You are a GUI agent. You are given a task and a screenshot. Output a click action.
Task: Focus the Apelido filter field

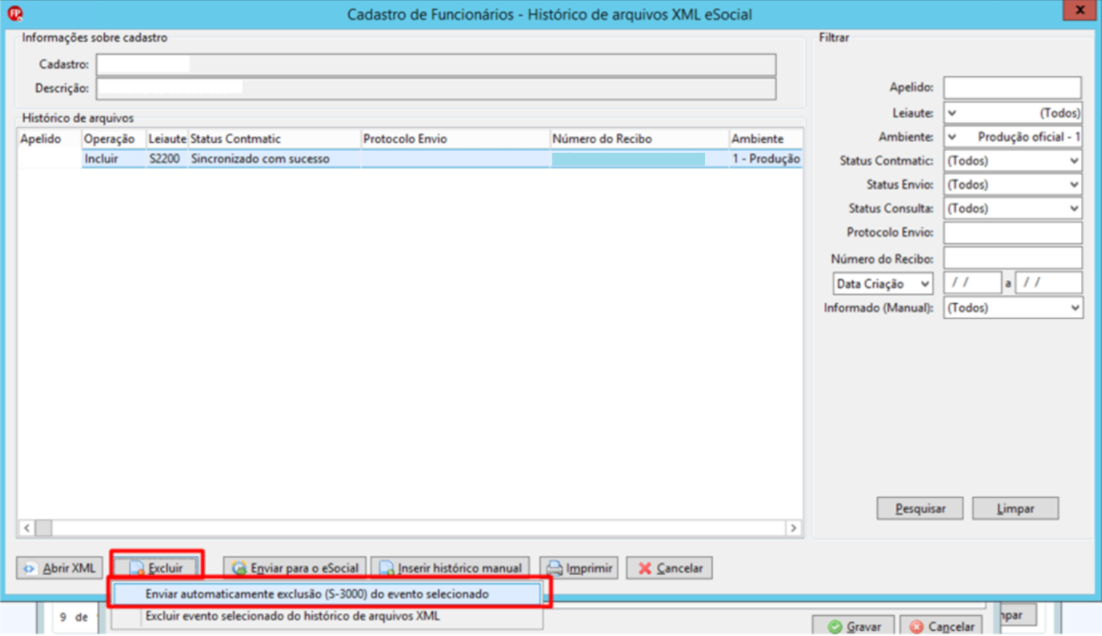(1013, 87)
